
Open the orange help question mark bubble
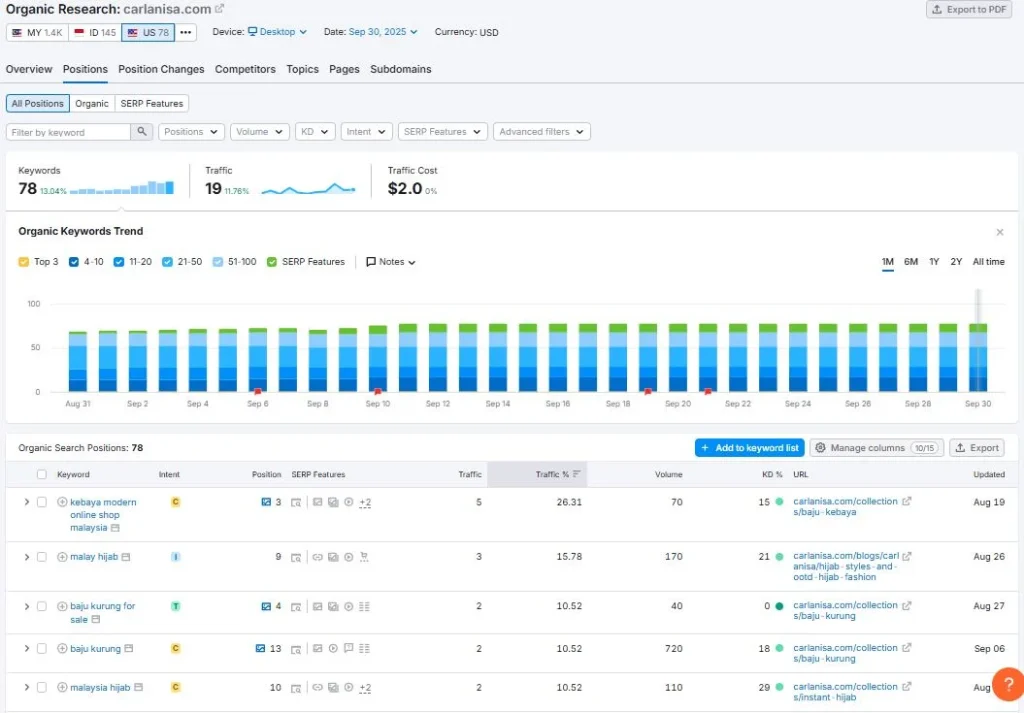pyautogui.click(x=1008, y=684)
